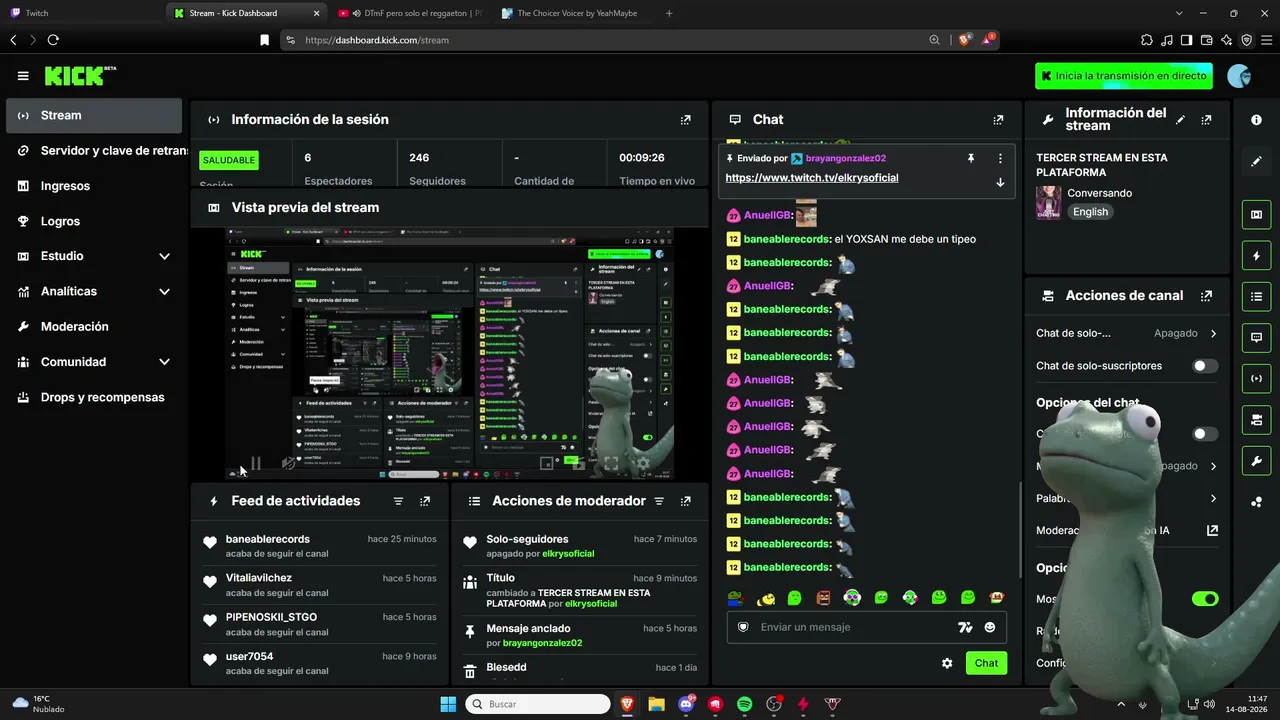Pop out the Información del stream panel

tap(1206, 120)
